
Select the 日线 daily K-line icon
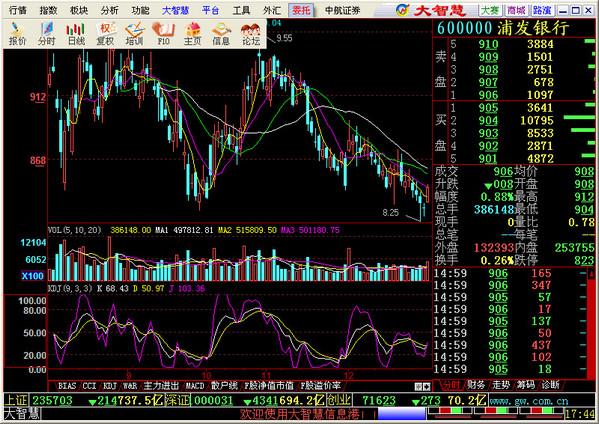76,34
